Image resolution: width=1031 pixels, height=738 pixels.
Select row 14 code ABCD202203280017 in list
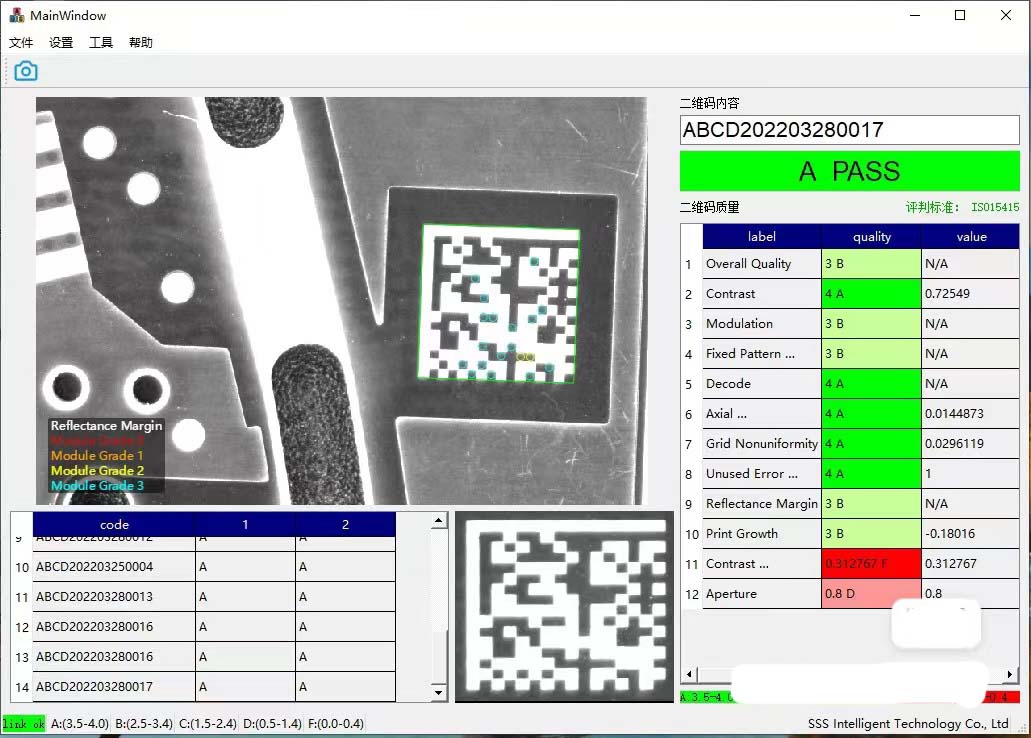[114, 687]
